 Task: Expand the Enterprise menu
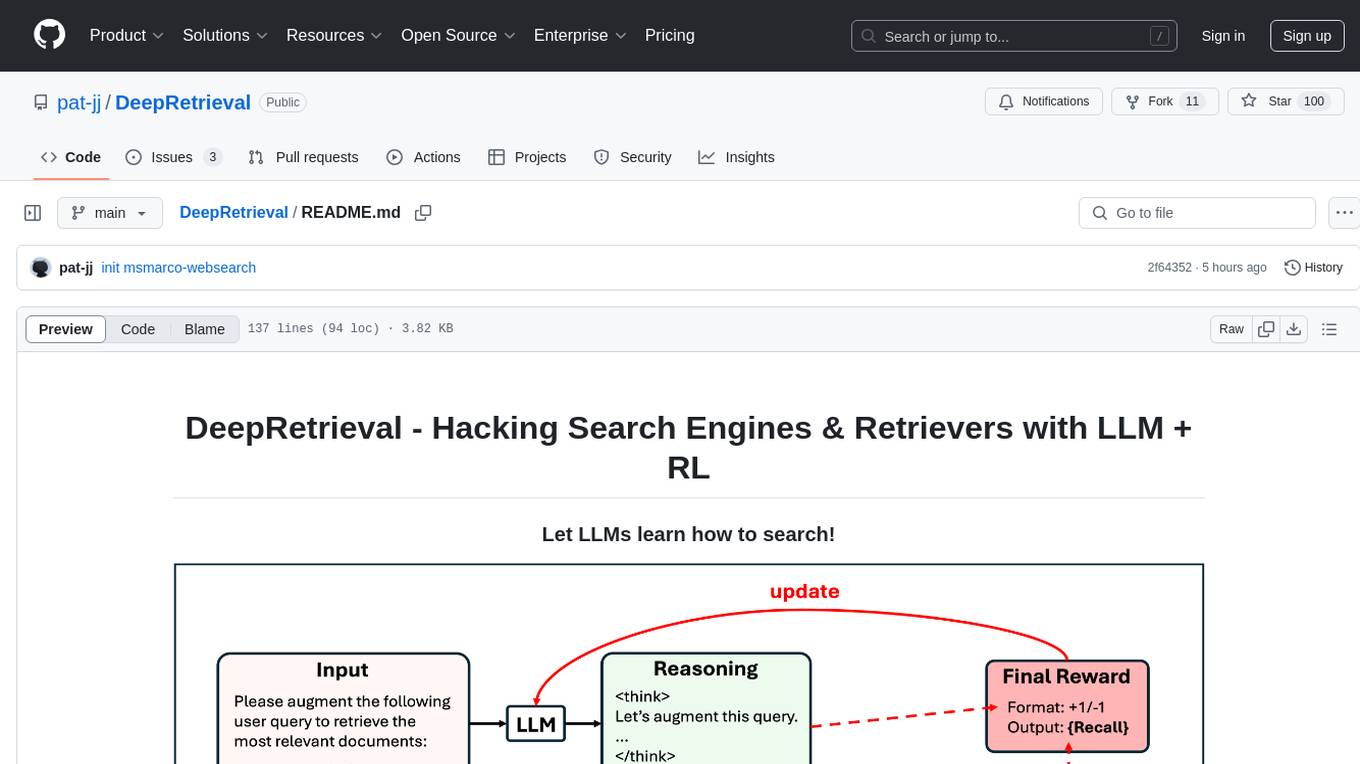tap(580, 35)
